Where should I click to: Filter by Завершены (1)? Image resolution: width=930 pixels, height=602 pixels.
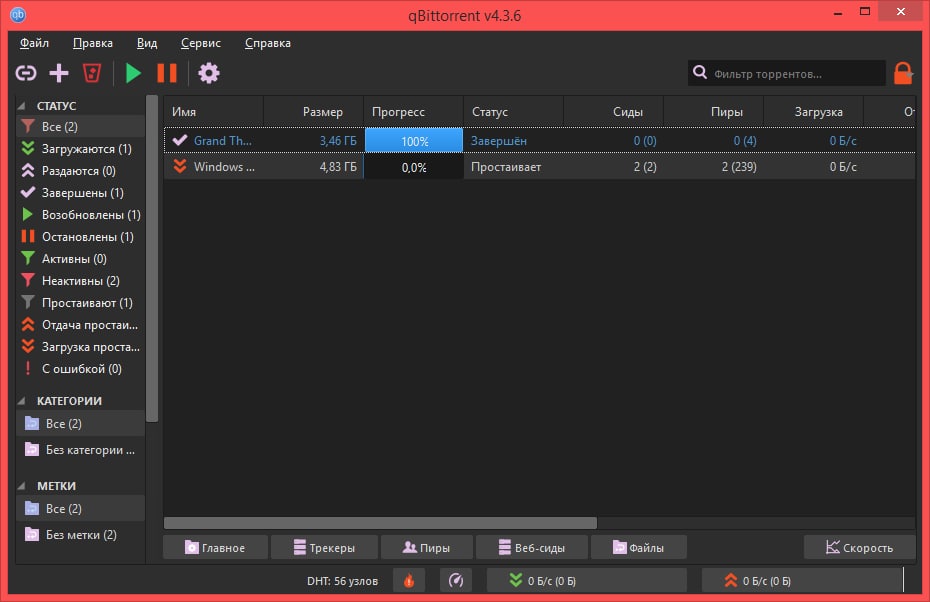coord(80,193)
